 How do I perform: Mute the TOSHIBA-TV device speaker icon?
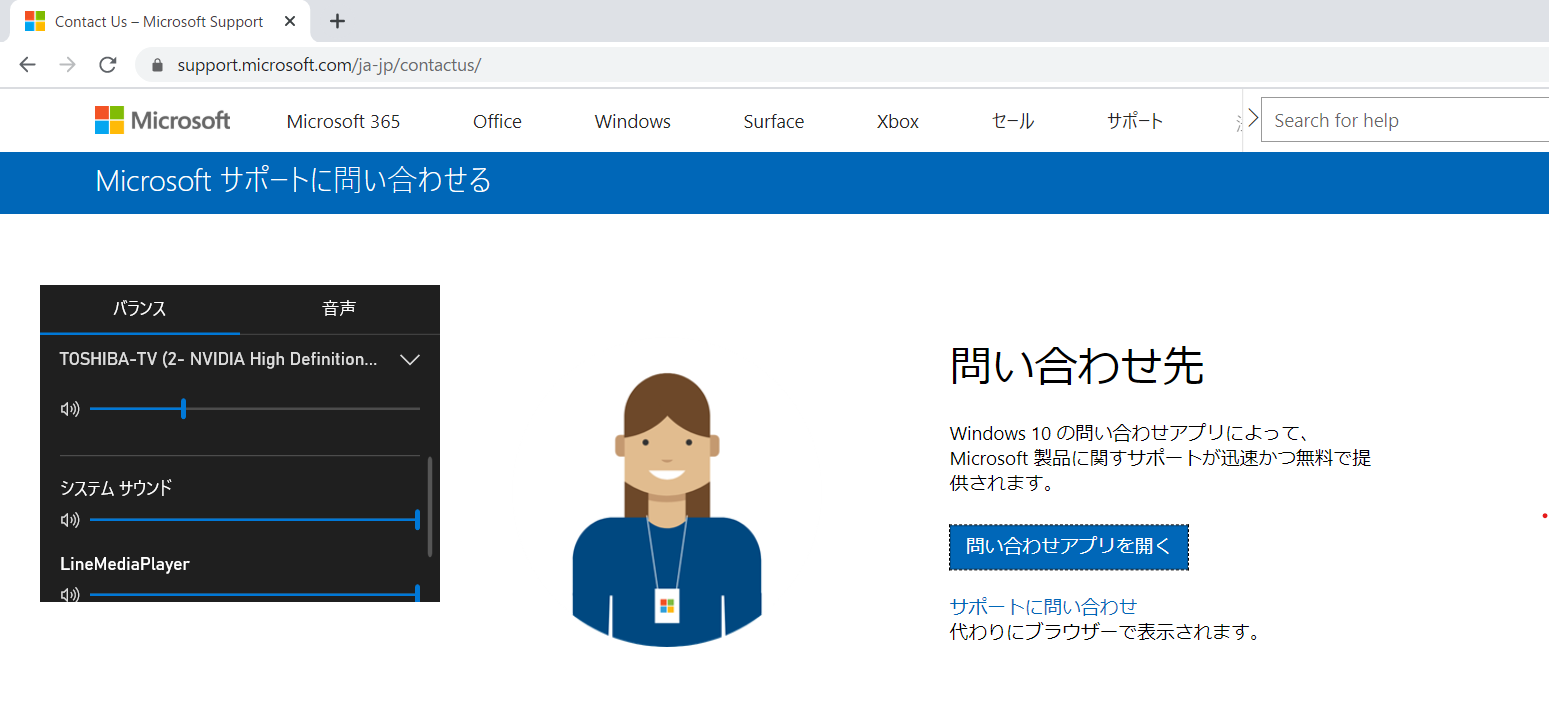tap(70, 408)
